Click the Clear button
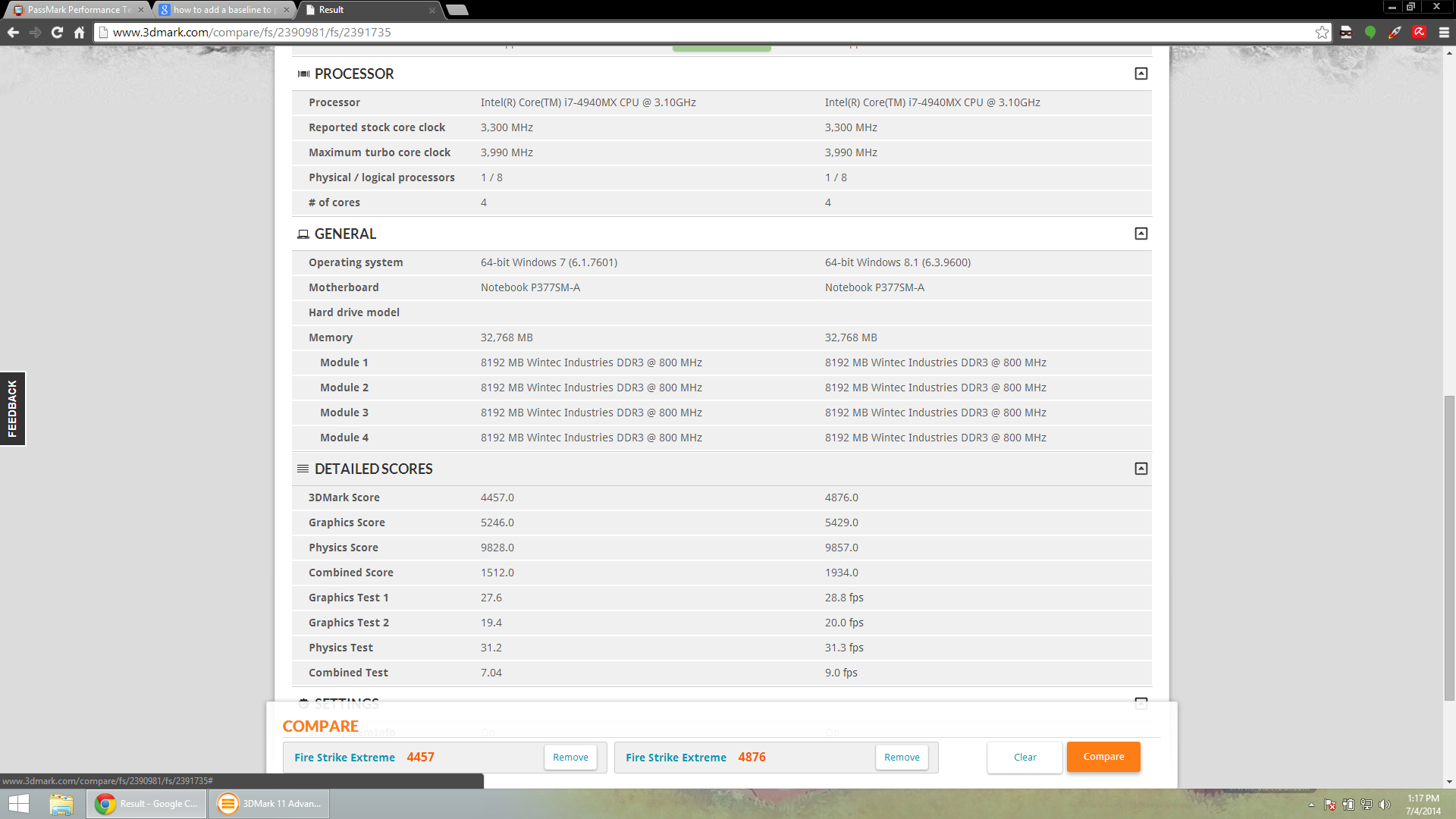The height and width of the screenshot is (819, 1456). 1025,757
